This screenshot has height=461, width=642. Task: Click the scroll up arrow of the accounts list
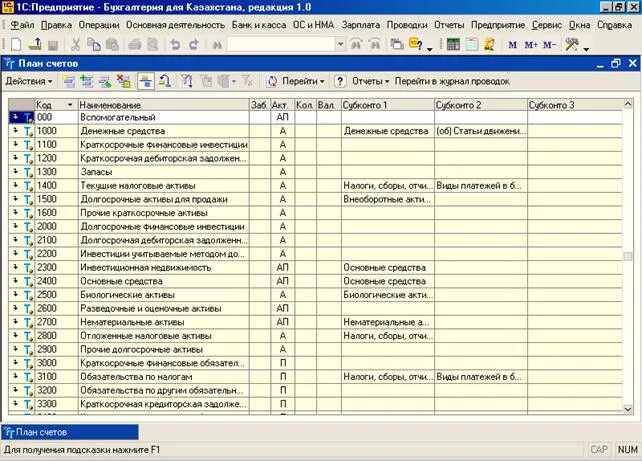pos(628,104)
